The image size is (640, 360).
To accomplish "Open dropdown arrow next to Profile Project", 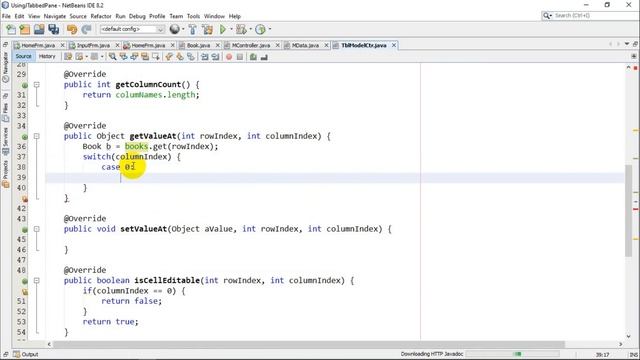I will pos(269,29).
